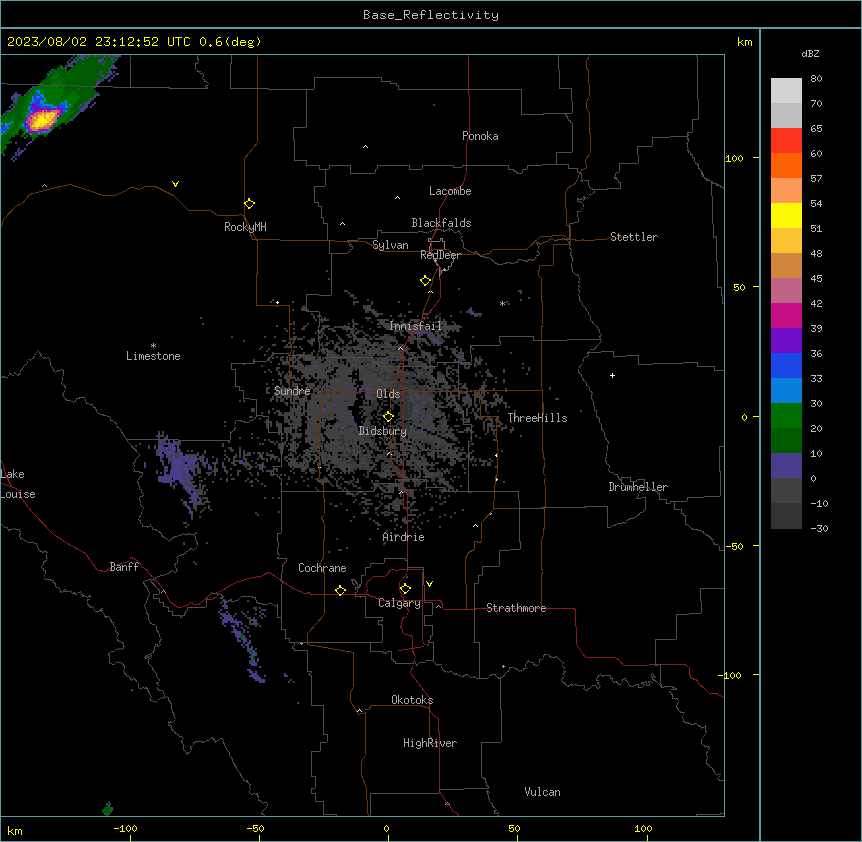
Task: Click the Blackfalds label
Action: (x=441, y=223)
